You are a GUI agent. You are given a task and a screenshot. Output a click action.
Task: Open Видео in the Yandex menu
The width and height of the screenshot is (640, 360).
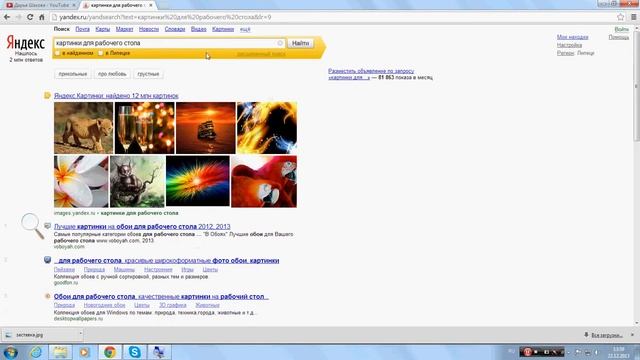[x=198, y=29]
